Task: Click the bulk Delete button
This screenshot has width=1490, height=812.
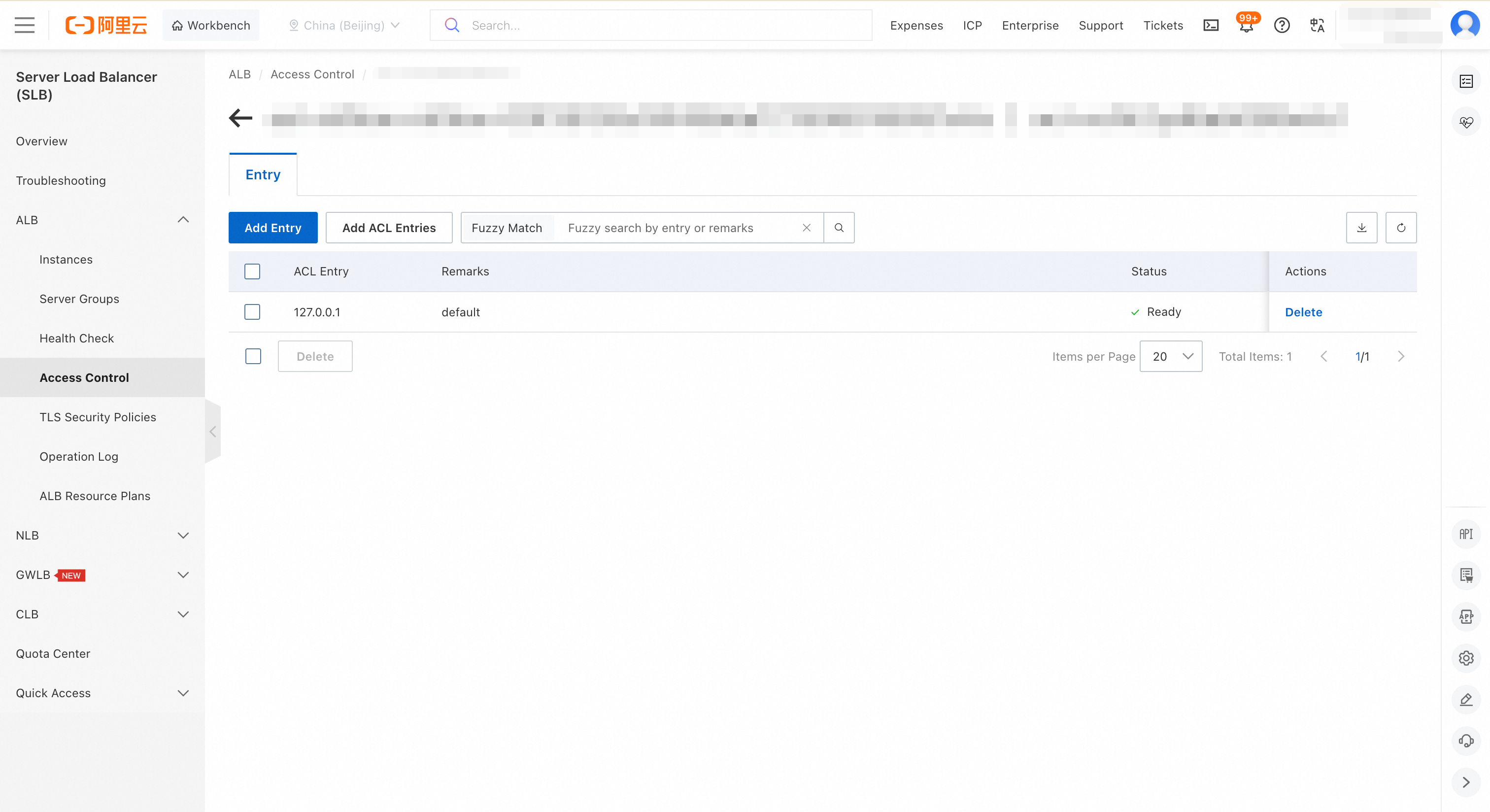Action: tap(315, 356)
